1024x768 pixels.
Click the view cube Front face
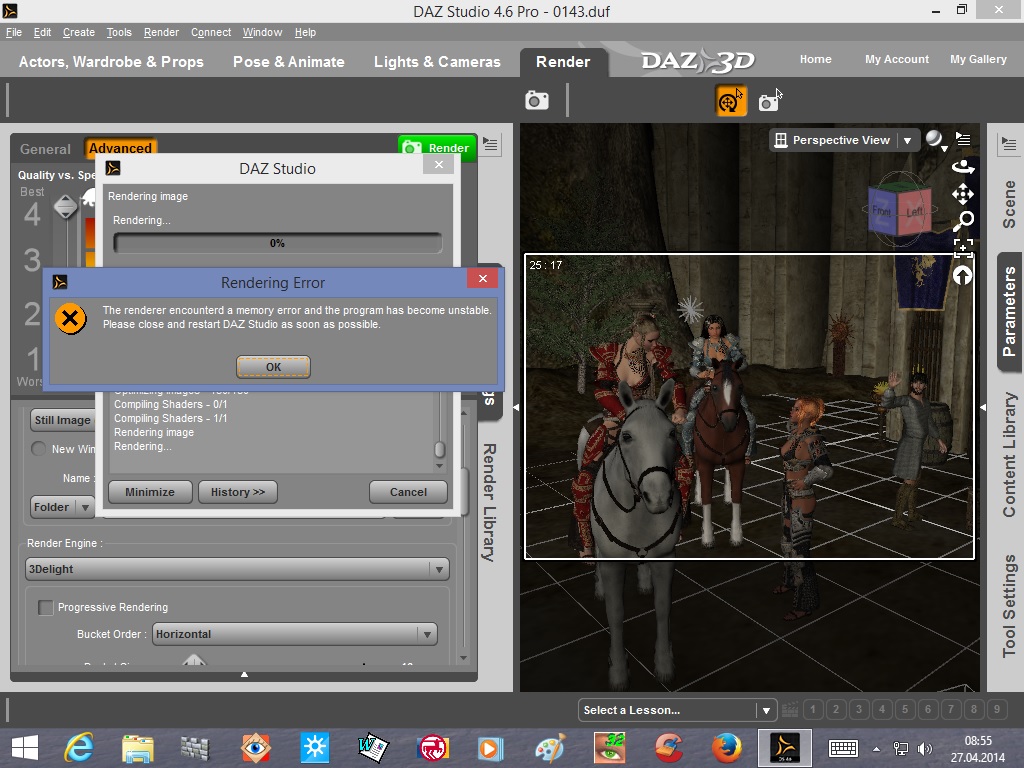coord(882,211)
